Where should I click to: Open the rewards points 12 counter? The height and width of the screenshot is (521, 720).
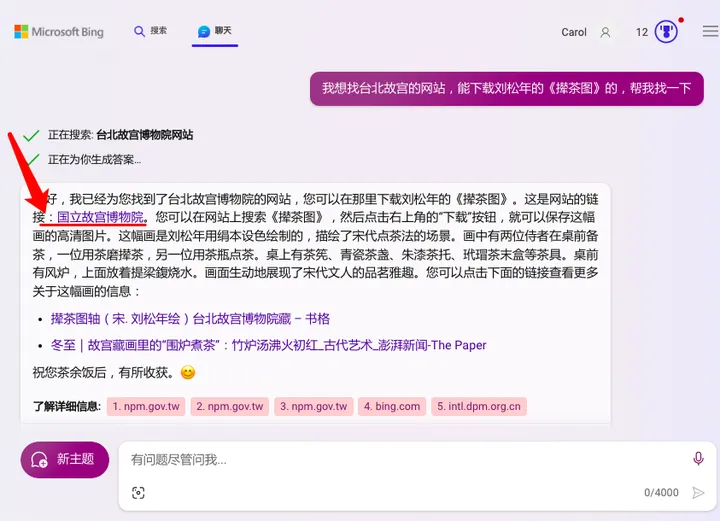(641, 32)
